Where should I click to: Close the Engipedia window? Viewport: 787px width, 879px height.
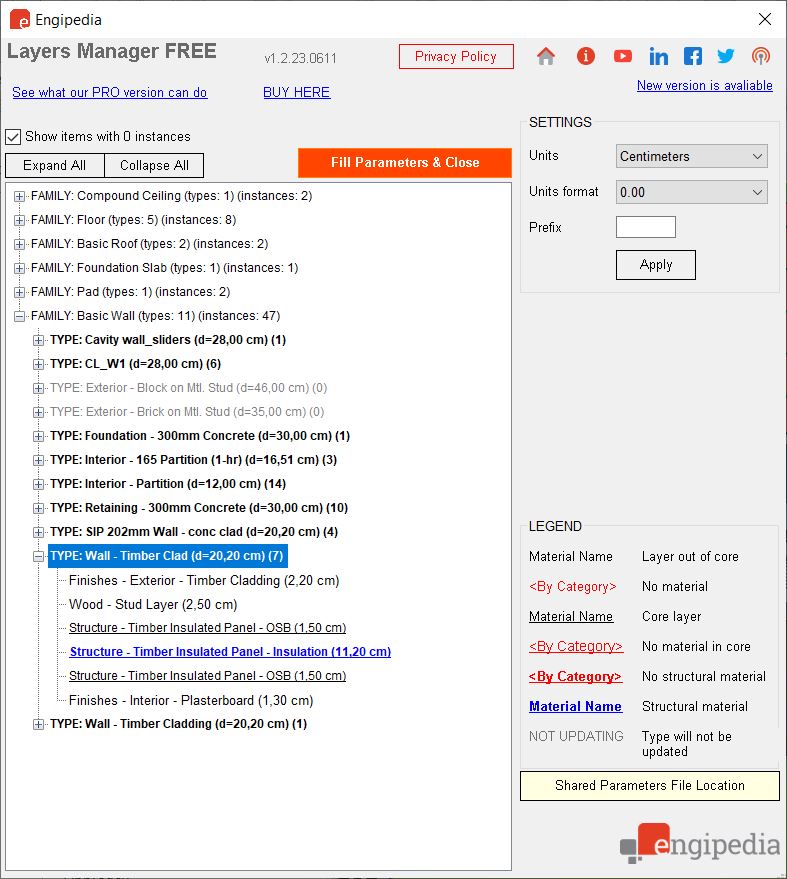tap(765, 19)
